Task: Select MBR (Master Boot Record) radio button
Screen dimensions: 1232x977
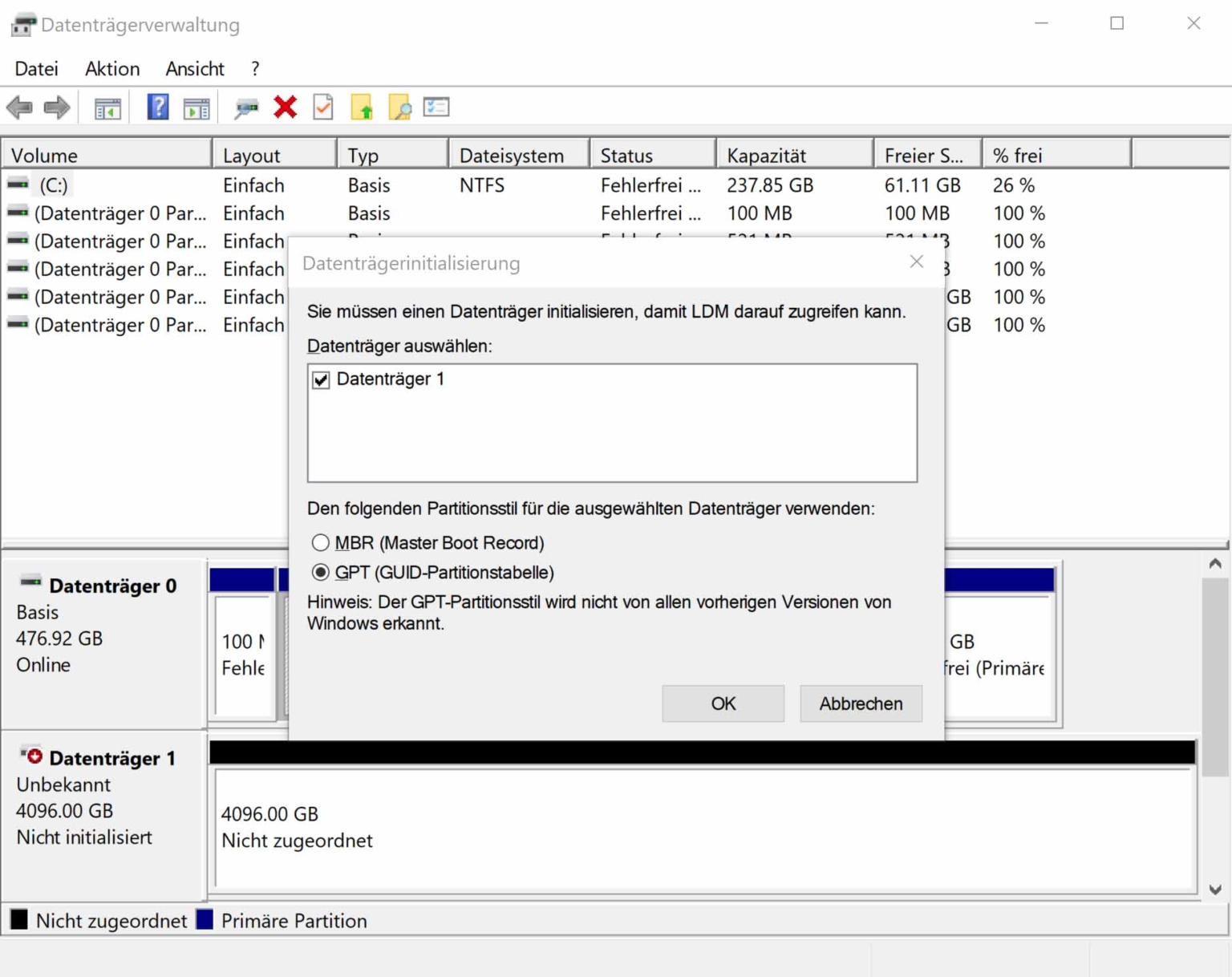Action: pos(320,543)
